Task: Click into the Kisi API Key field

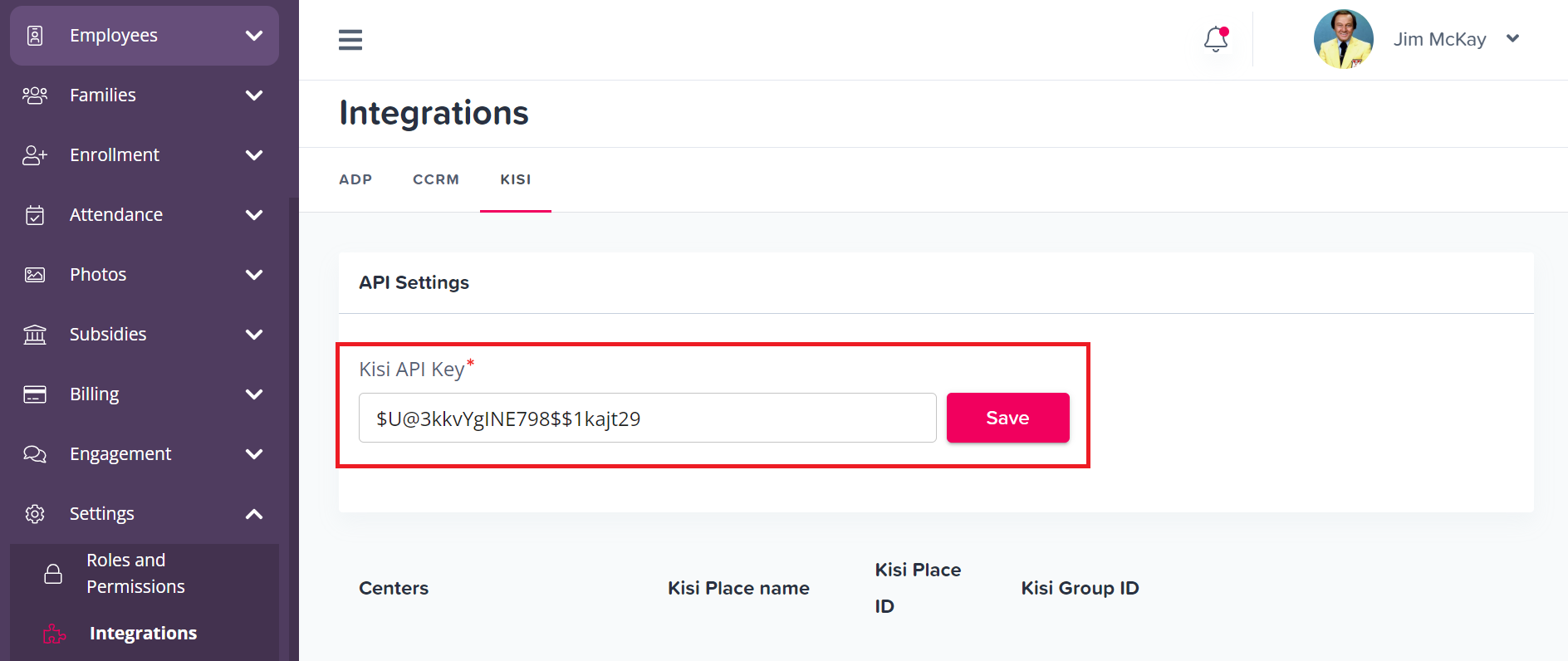Action: point(647,419)
